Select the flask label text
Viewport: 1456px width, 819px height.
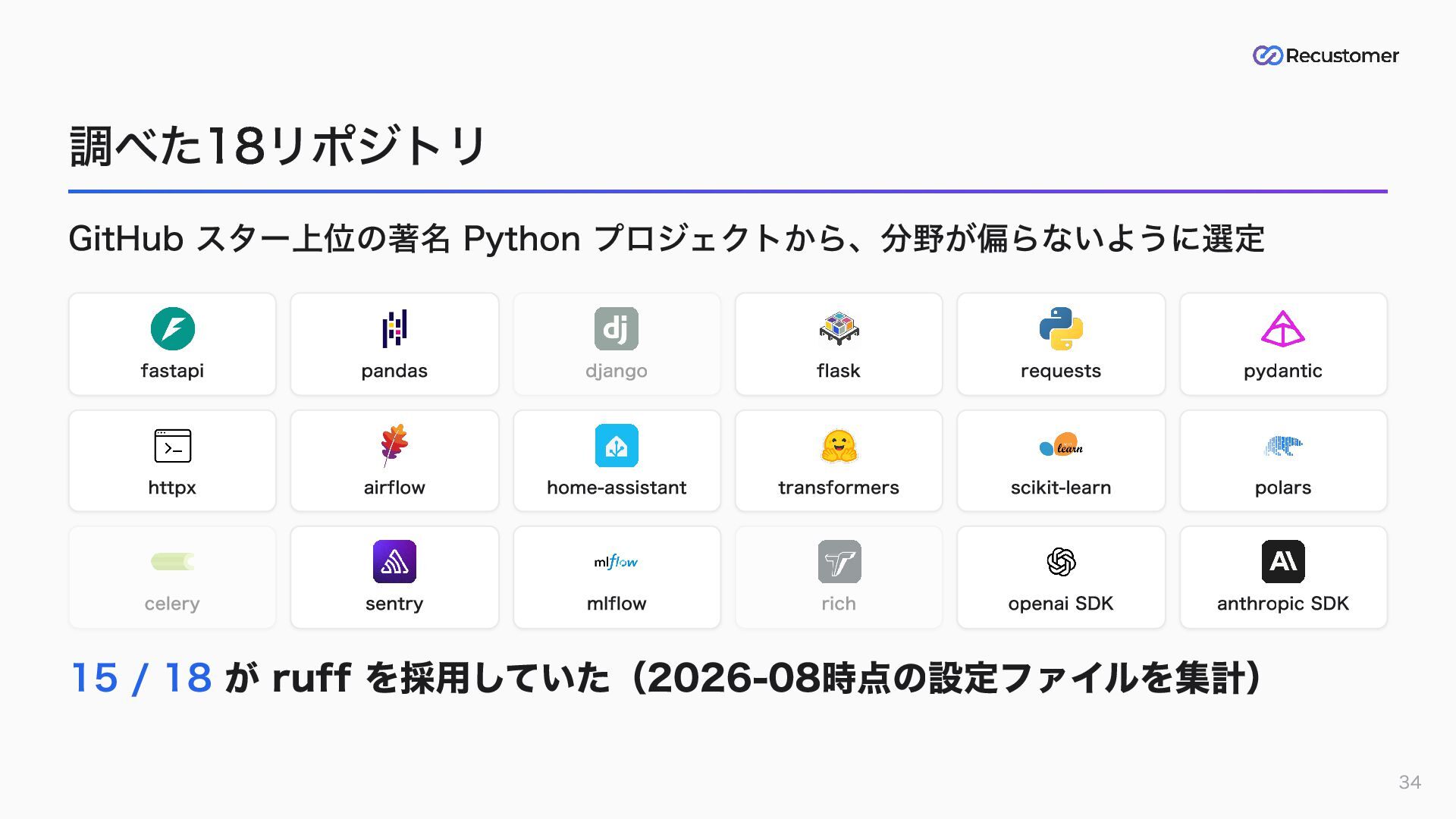[x=839, y=371]
